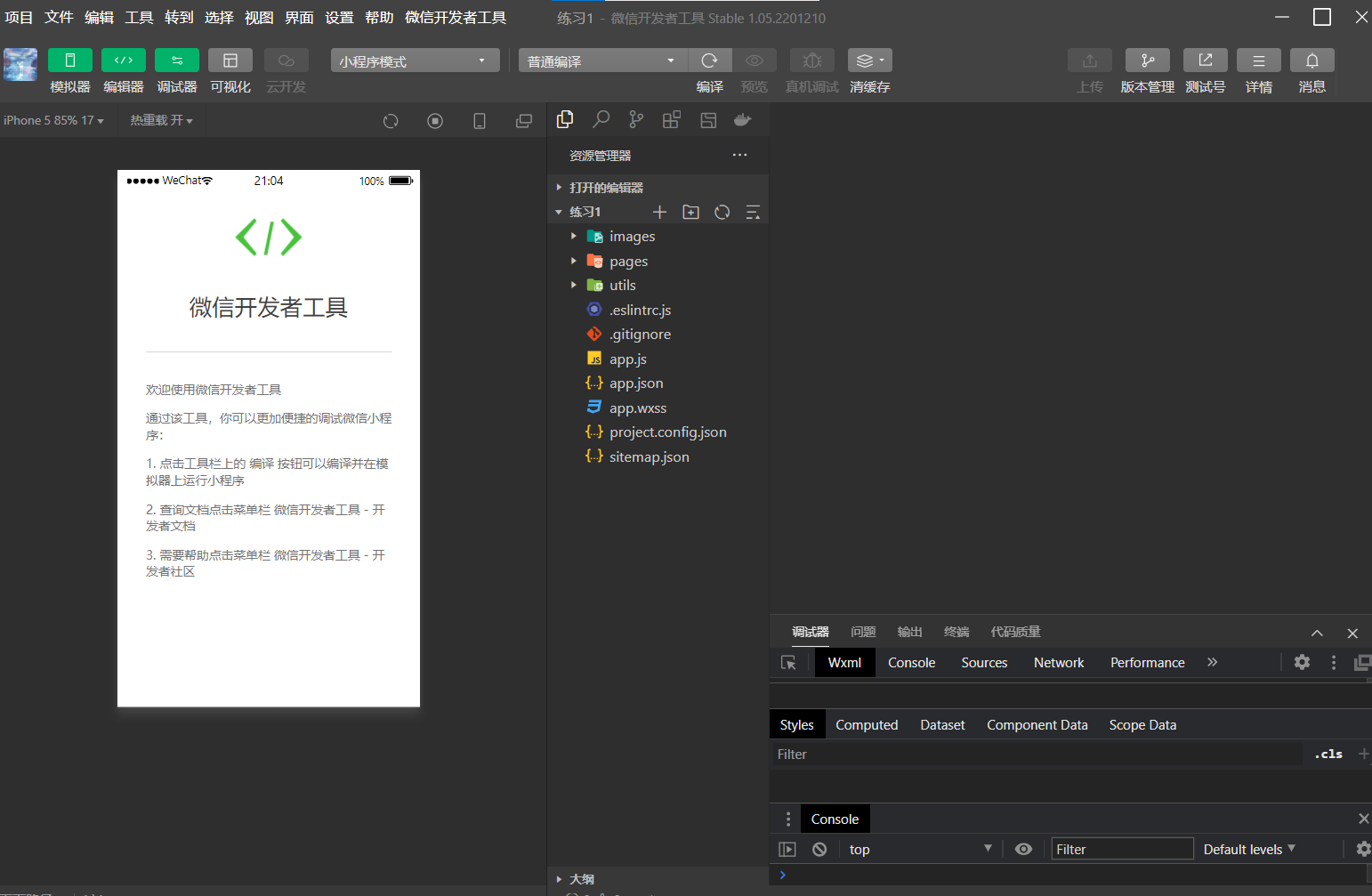The height and width of the screenshot is (896, 1372).
Task: Refresh the file explorer tree
Action: pos(722,212)
